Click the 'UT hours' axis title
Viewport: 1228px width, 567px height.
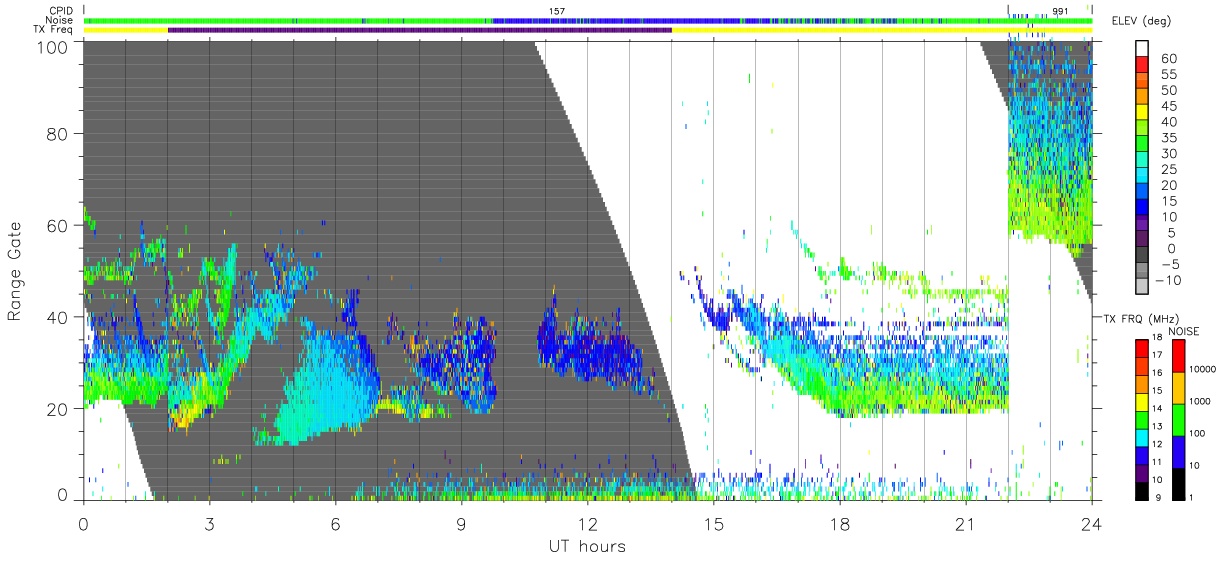click(587, 547)
